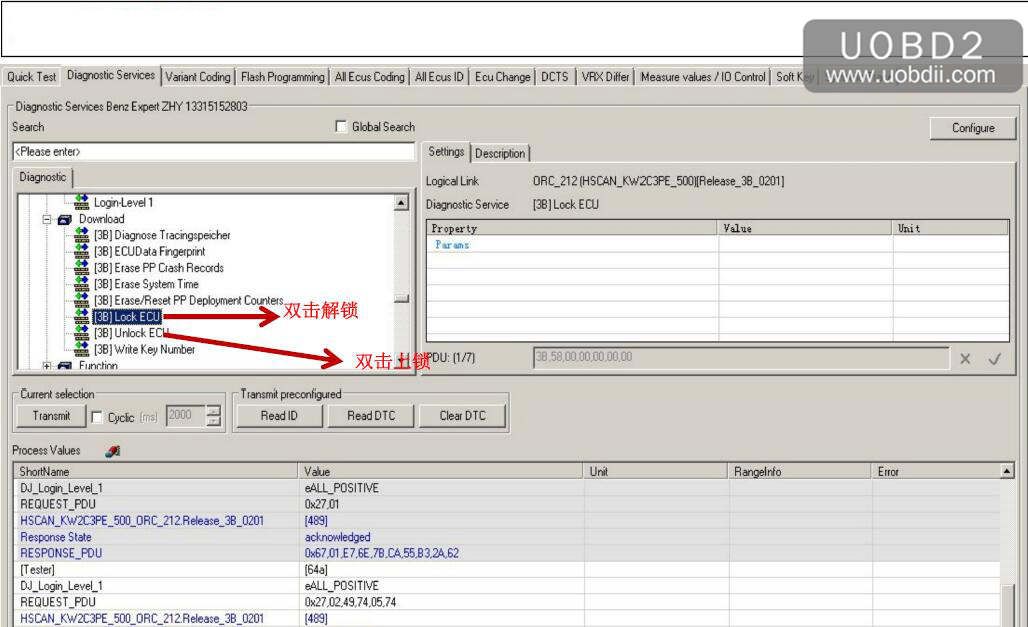Open the All Ecus Coding tab
The height and width of the screenshot is (627, 1028).
coord(370,77)
